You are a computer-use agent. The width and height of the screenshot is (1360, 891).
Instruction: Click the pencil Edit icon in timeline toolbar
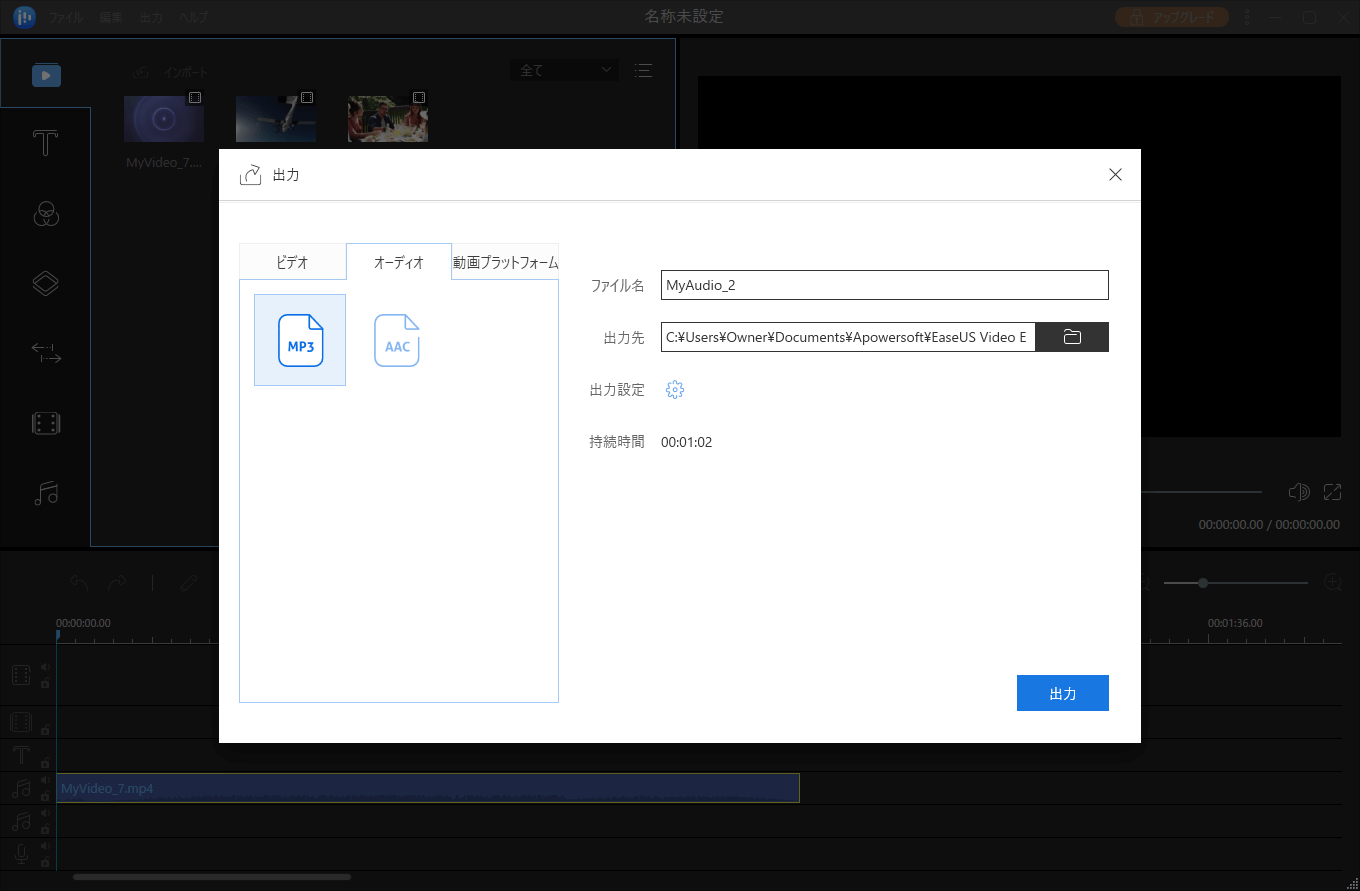pyautogui.click(x=189, y=582)
